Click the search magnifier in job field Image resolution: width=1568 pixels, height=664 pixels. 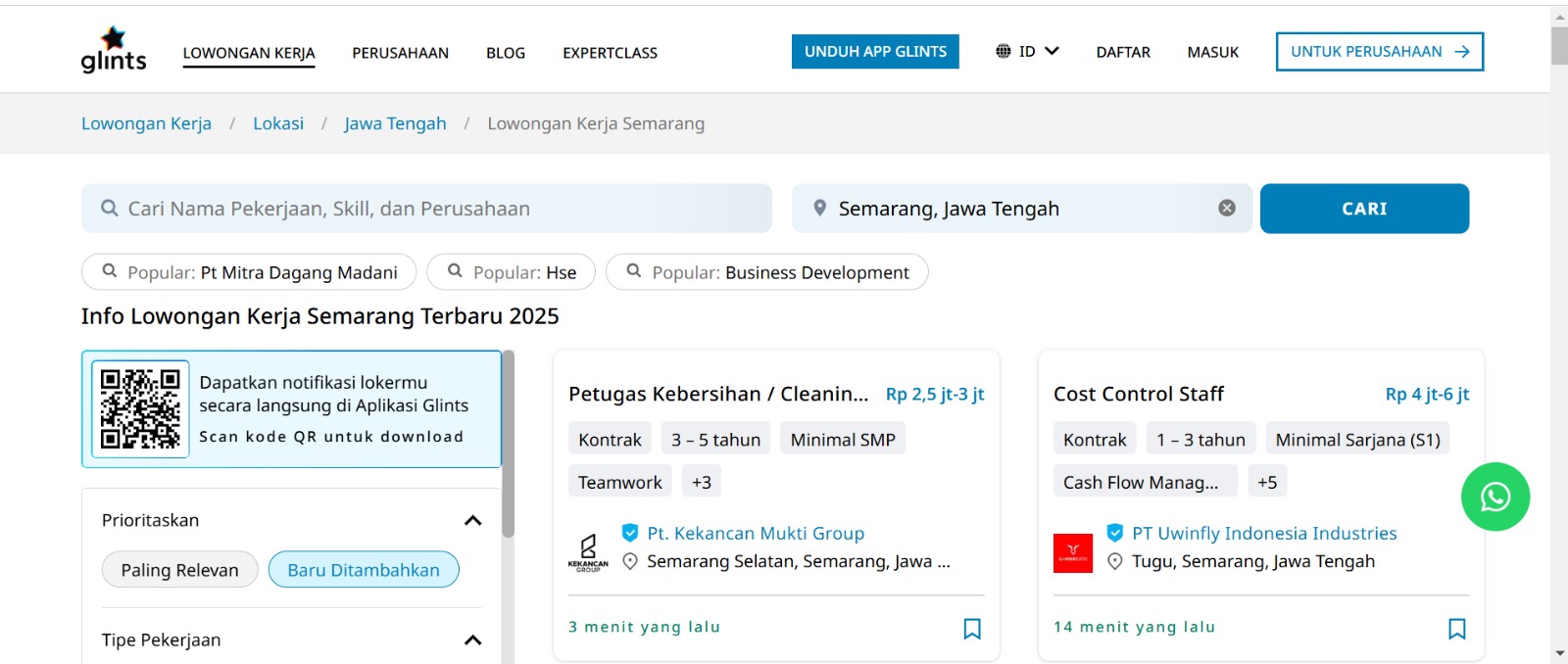pyautogui.click(x=110, y=209)
